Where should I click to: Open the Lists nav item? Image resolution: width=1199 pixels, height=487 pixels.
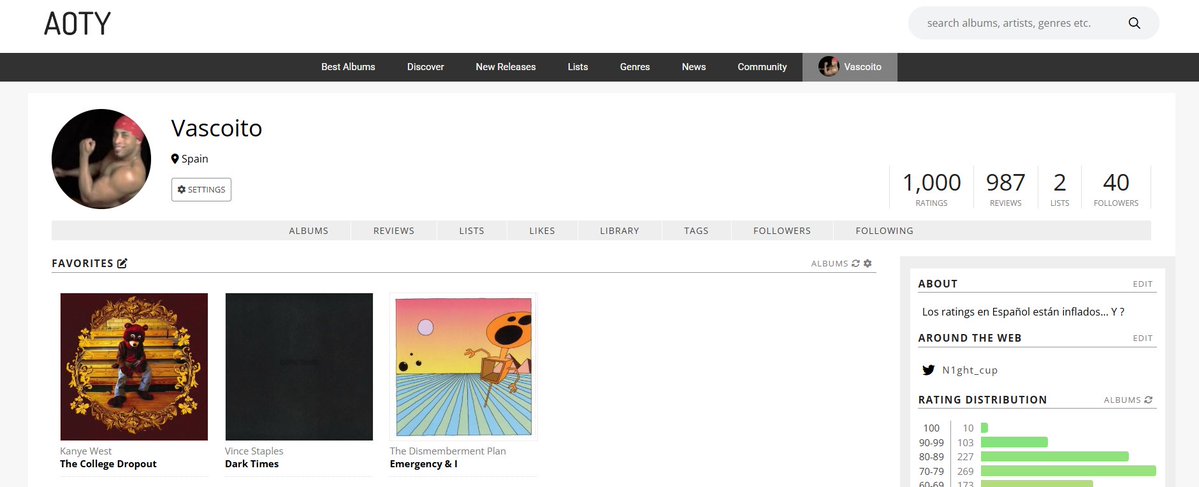[578, 67]
